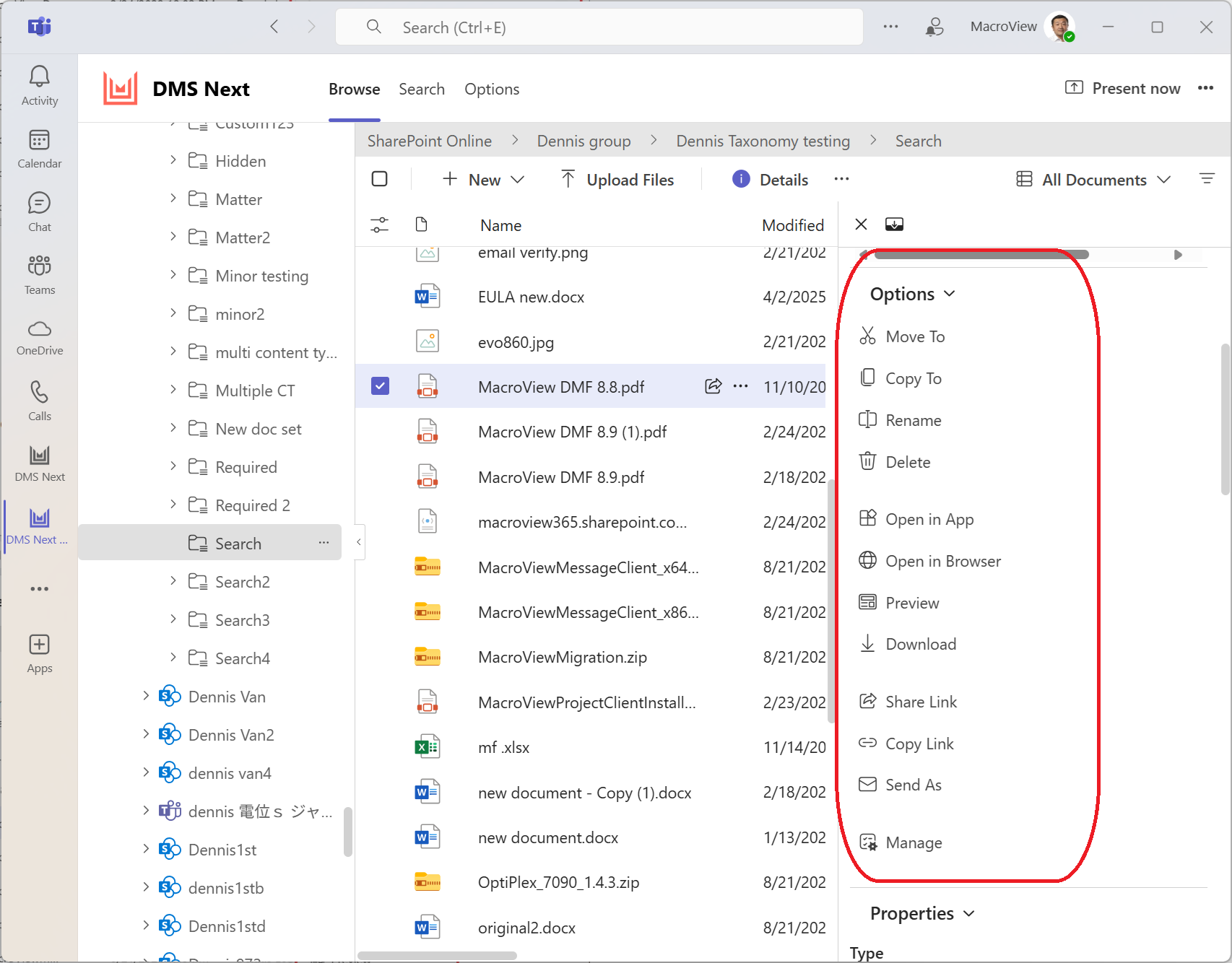
Task: Click the Share Link icon
Action: pos(867,701)
